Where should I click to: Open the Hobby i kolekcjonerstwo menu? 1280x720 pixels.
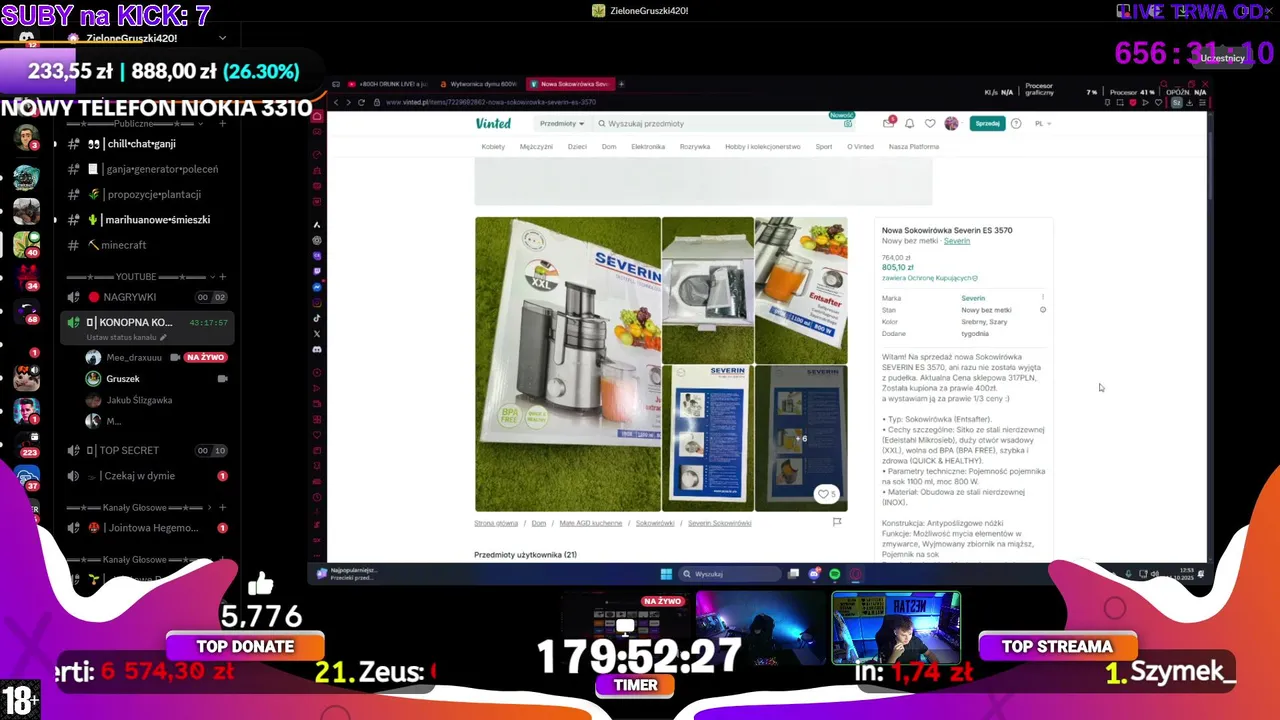(x=763, y=146)
